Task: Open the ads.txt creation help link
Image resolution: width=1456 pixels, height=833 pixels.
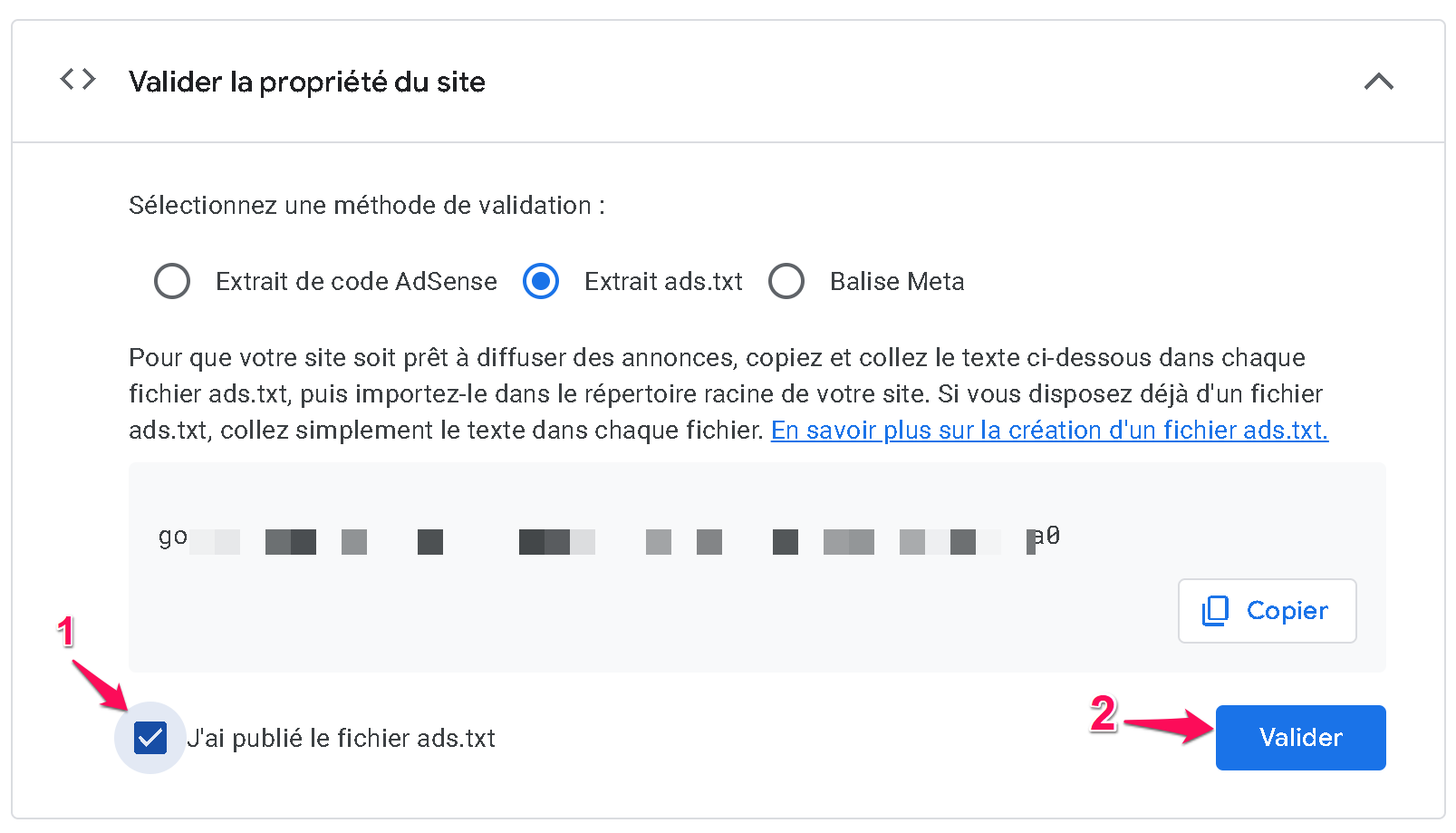Action: point(1049,430)
